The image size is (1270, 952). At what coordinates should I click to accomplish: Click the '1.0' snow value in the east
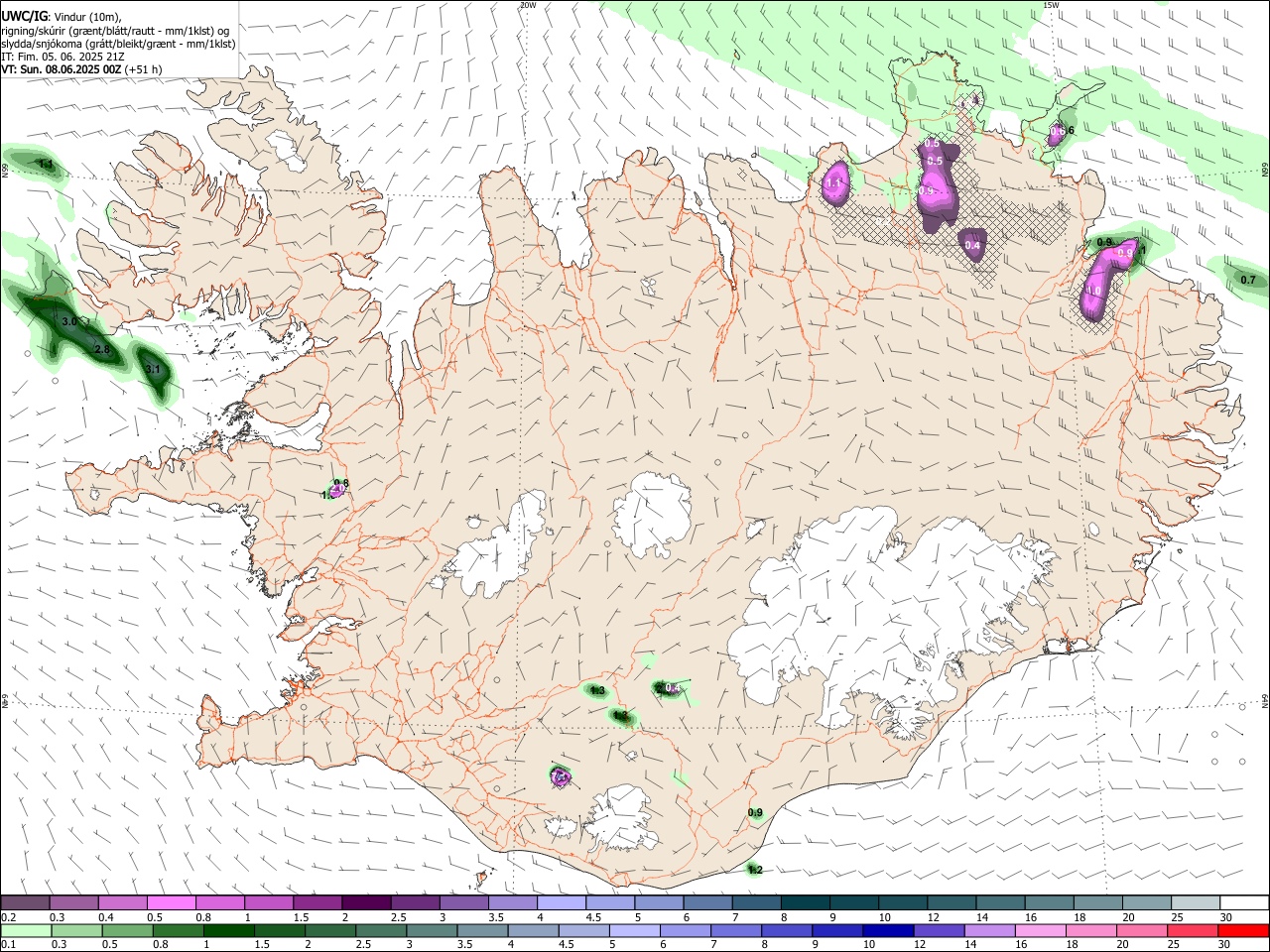pyautogui.click(x=1094, y=291)
